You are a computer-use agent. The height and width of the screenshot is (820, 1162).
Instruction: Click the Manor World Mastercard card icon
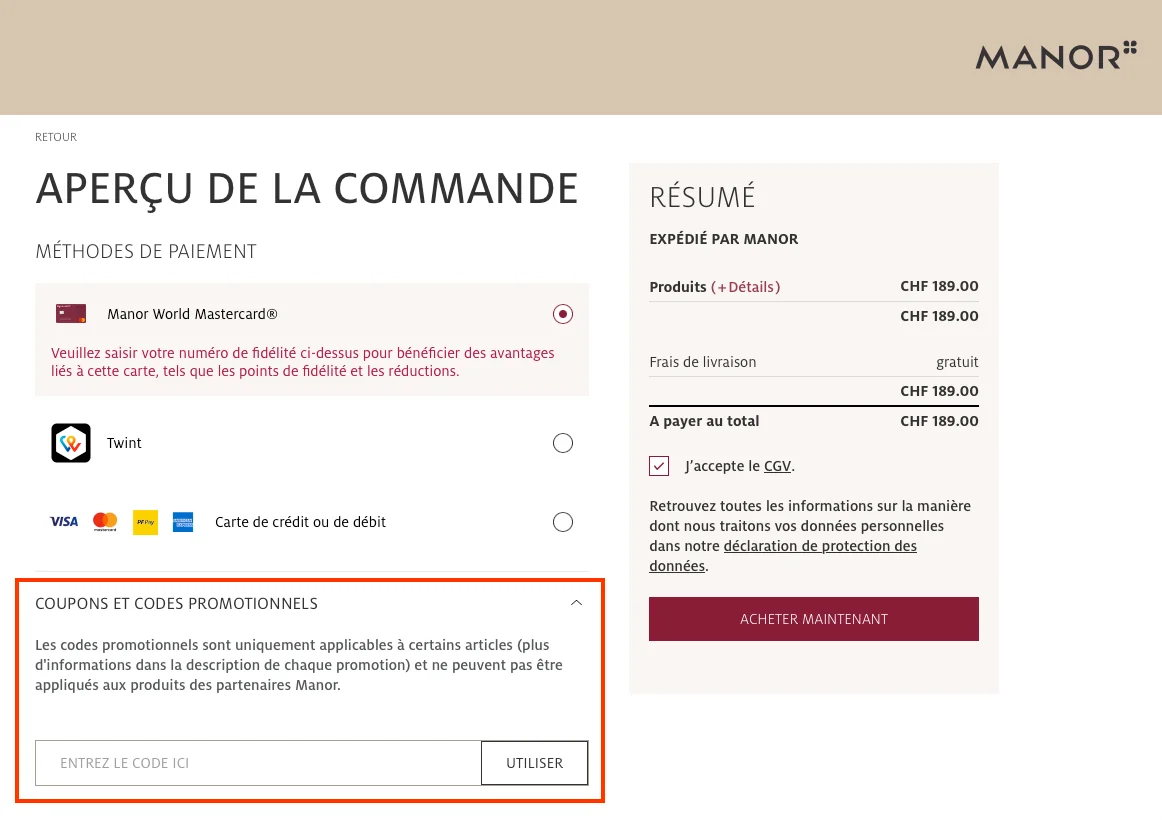click(71, 313)
